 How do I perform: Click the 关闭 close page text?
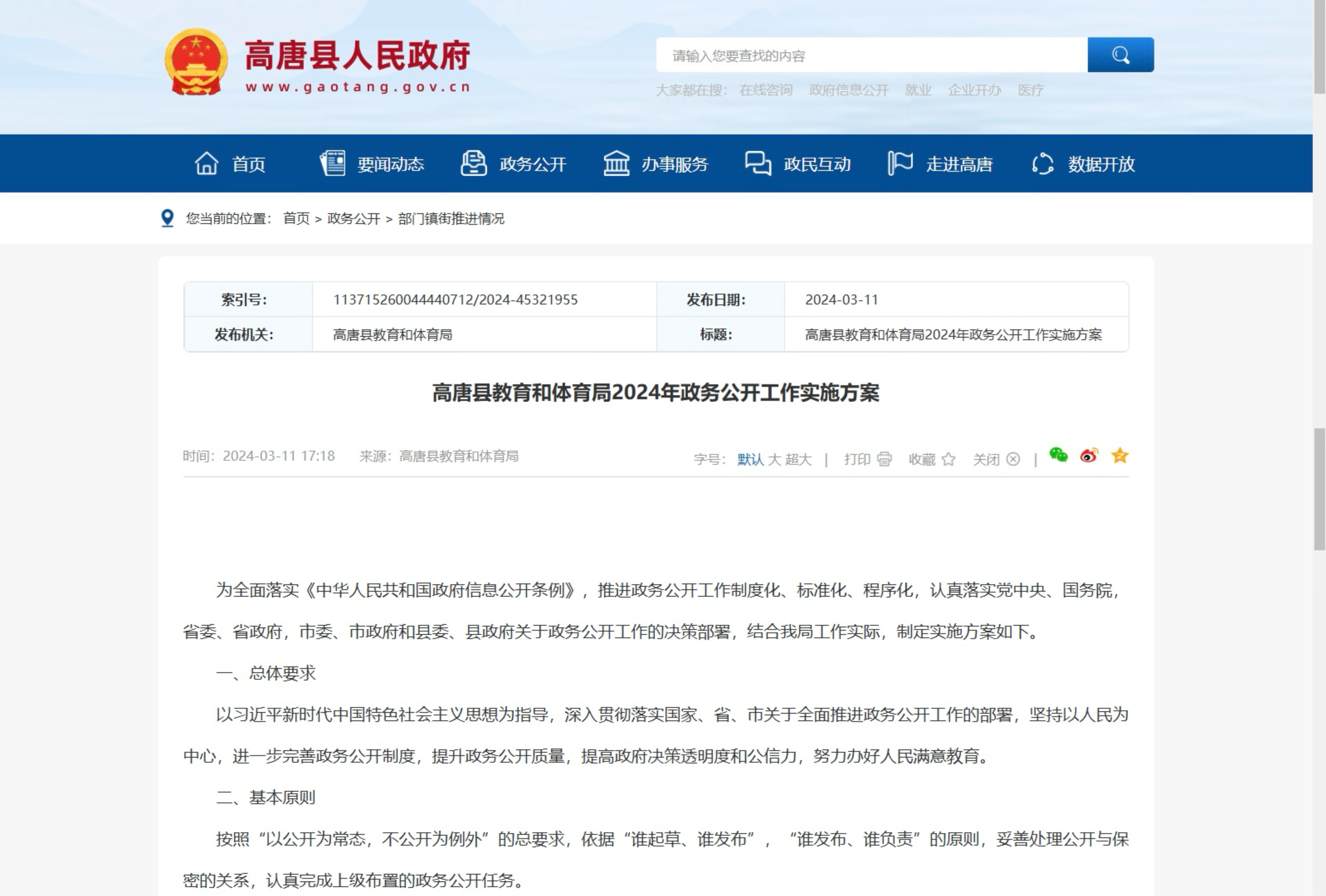986,460
